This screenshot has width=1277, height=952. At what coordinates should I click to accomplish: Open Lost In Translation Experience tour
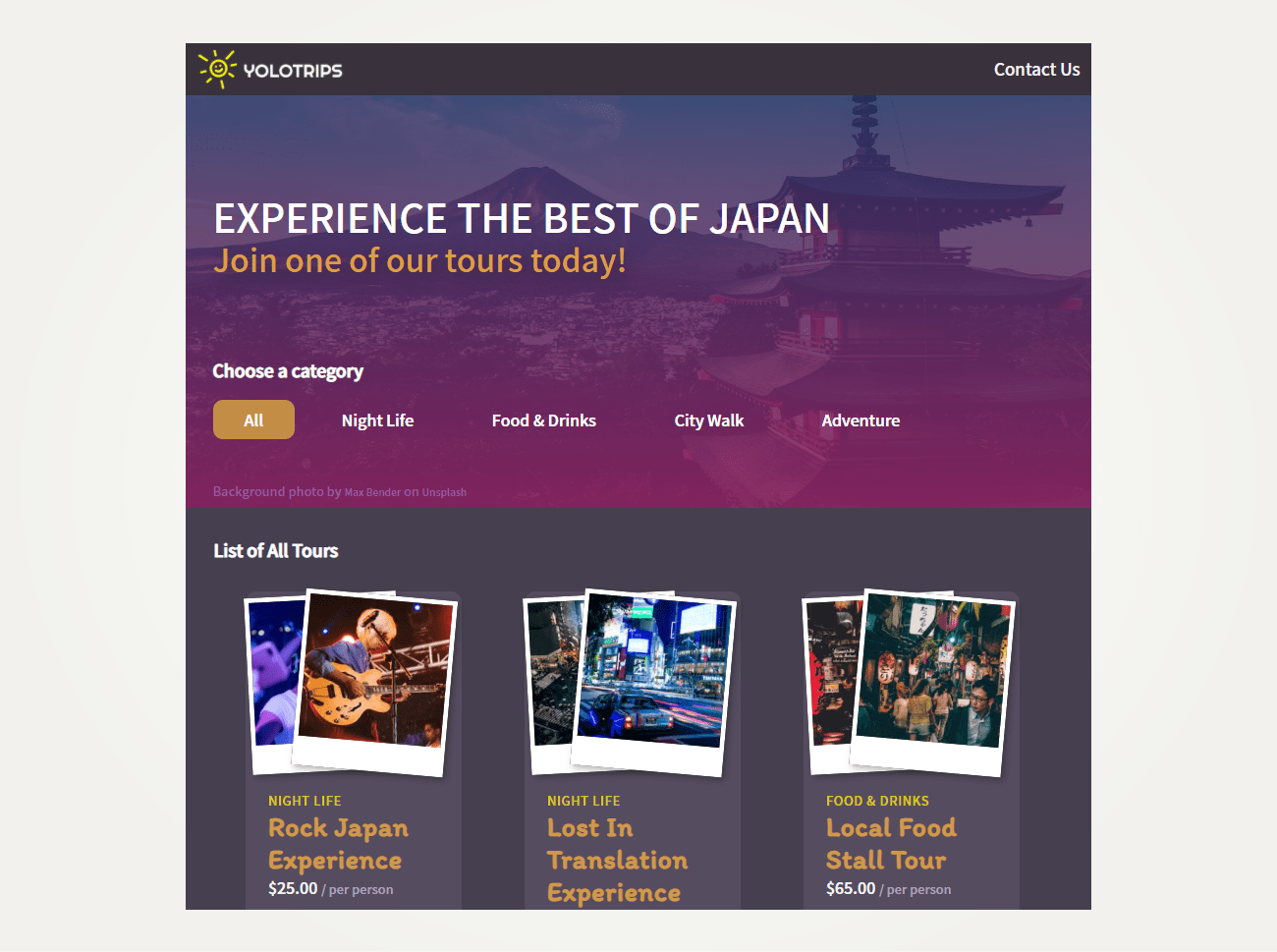[x=617, y=860]
